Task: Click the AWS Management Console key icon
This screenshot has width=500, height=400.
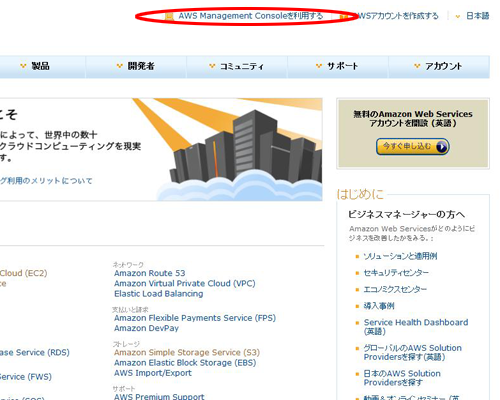Action: pyautogui.click(x=169, y=16)
